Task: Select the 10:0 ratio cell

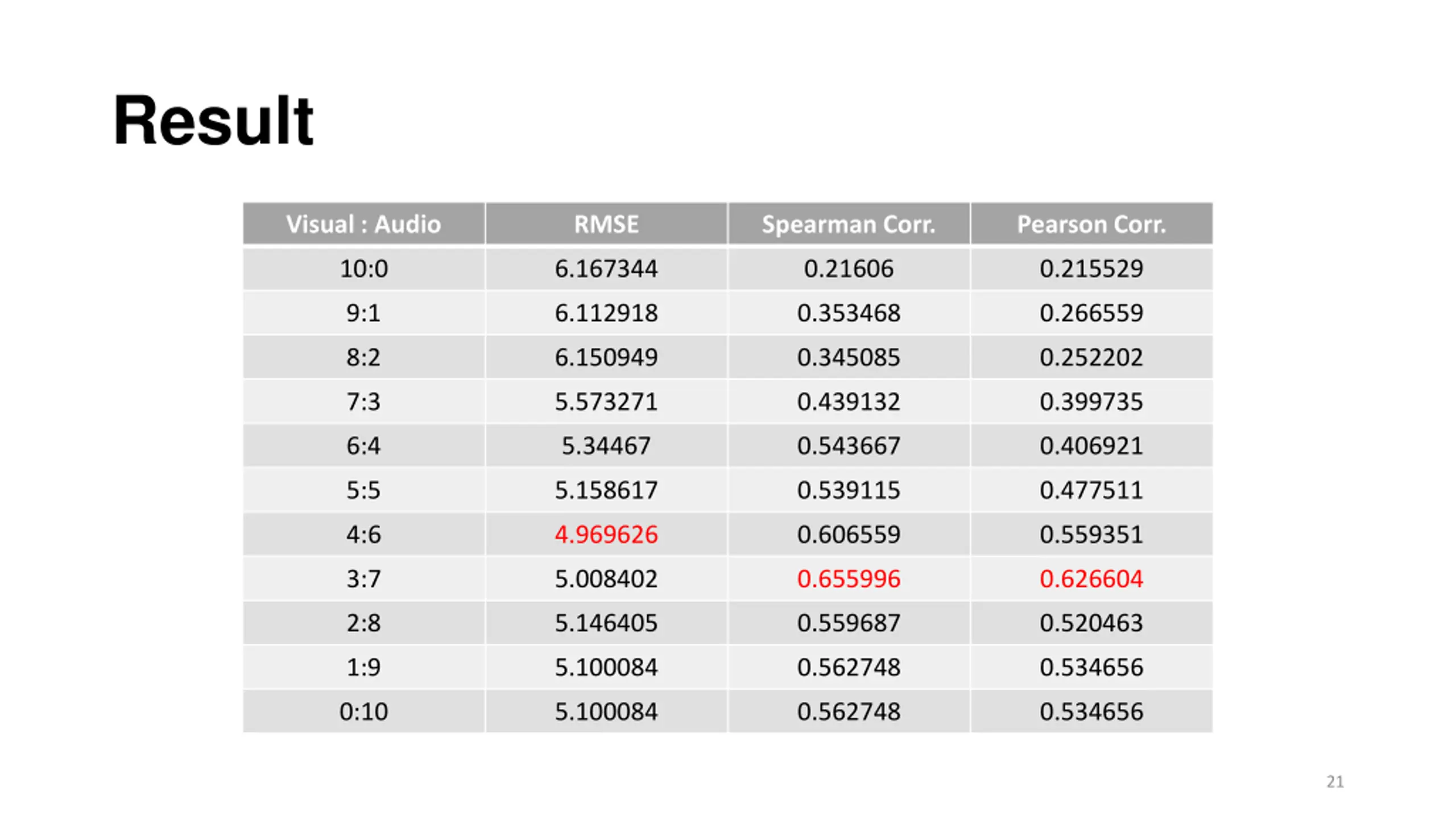Action: (363, 268)
